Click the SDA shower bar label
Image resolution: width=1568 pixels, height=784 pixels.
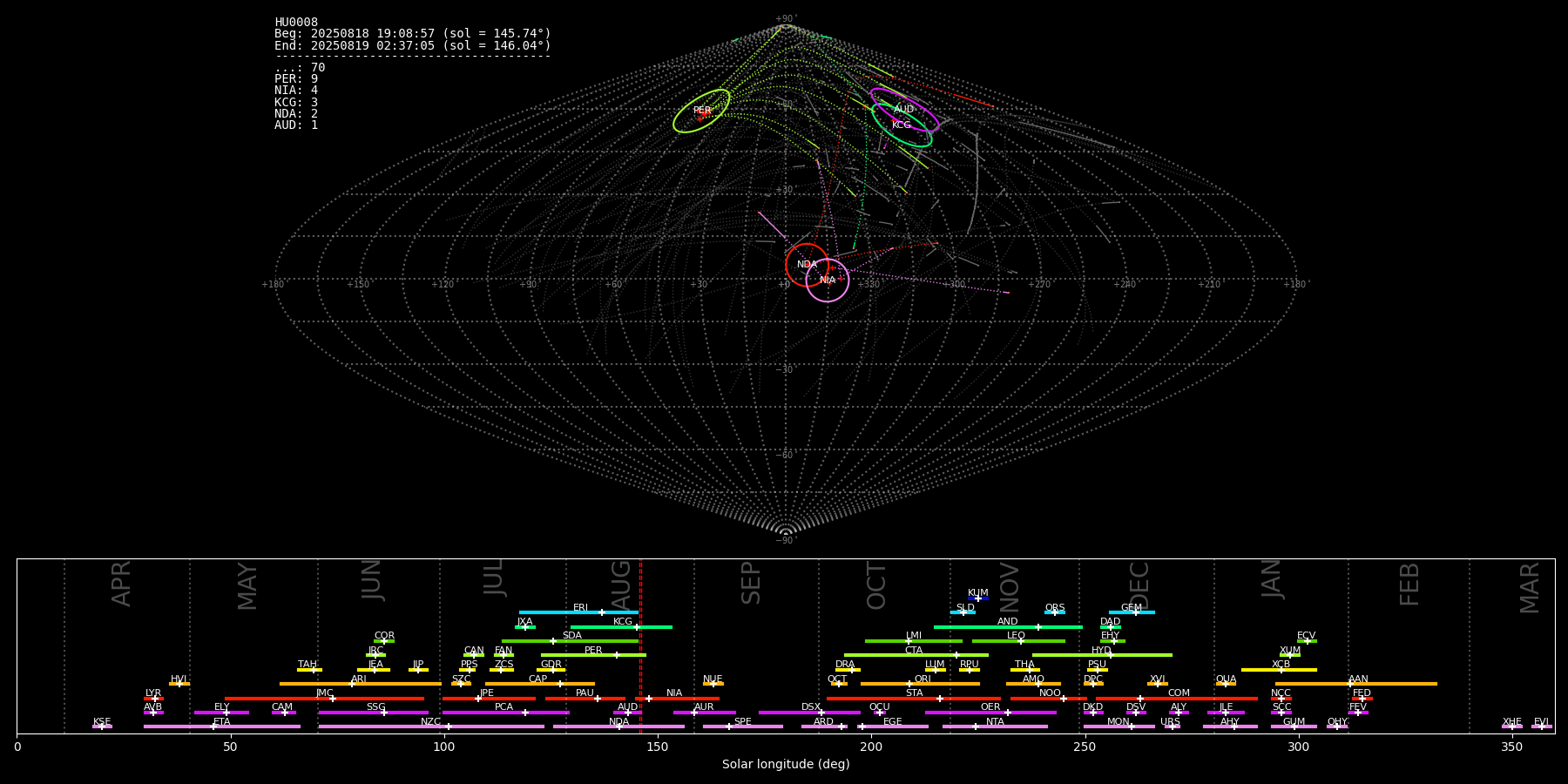coord(572,636)
